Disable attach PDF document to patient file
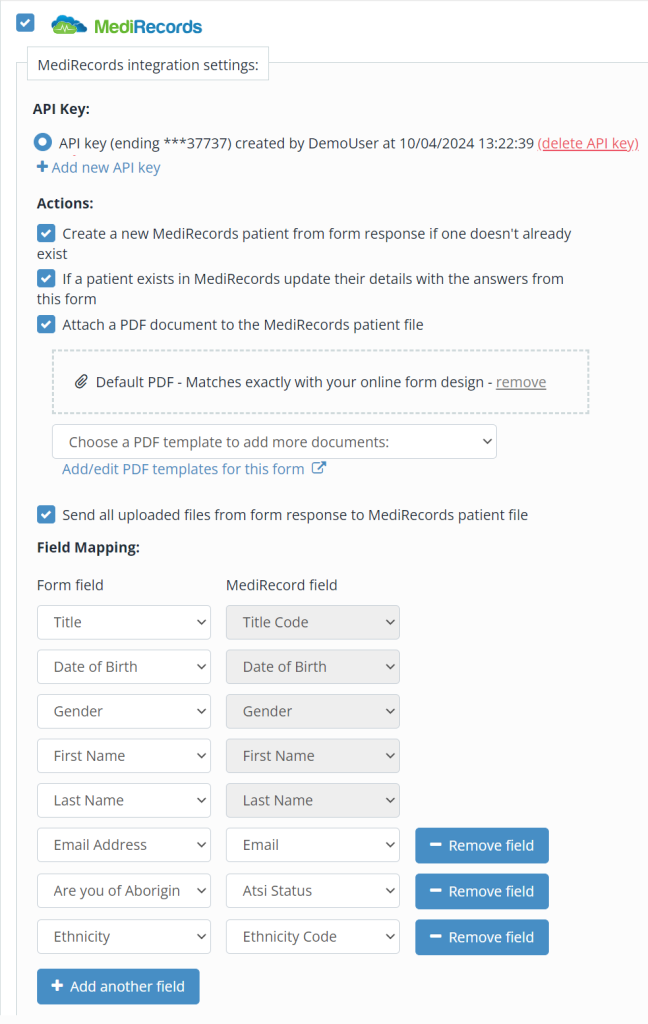Image resolution: width=648 pixels, height=1024 pixels. [x=45, y=324]
